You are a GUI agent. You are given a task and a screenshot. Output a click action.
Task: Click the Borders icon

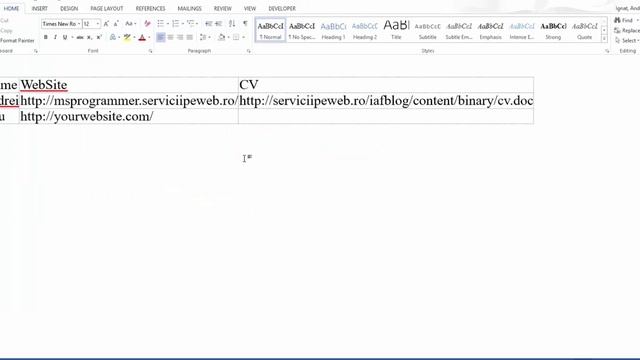click(x=236, y=38)
